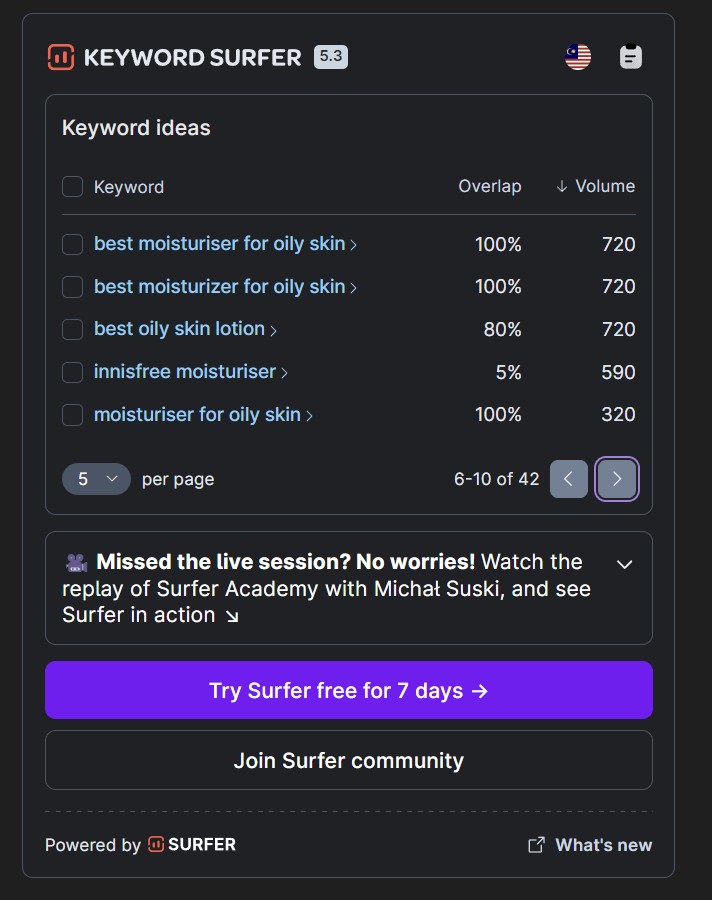Image resolution: width=712 pixels, height=900 pixels.
Task: Open the Malaysia flag country selector
Action: point(577,57)
